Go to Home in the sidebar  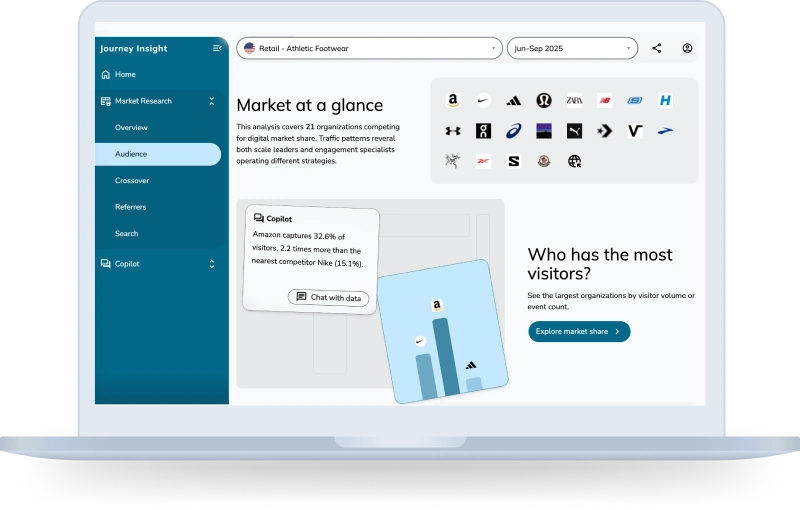point(125,74)
